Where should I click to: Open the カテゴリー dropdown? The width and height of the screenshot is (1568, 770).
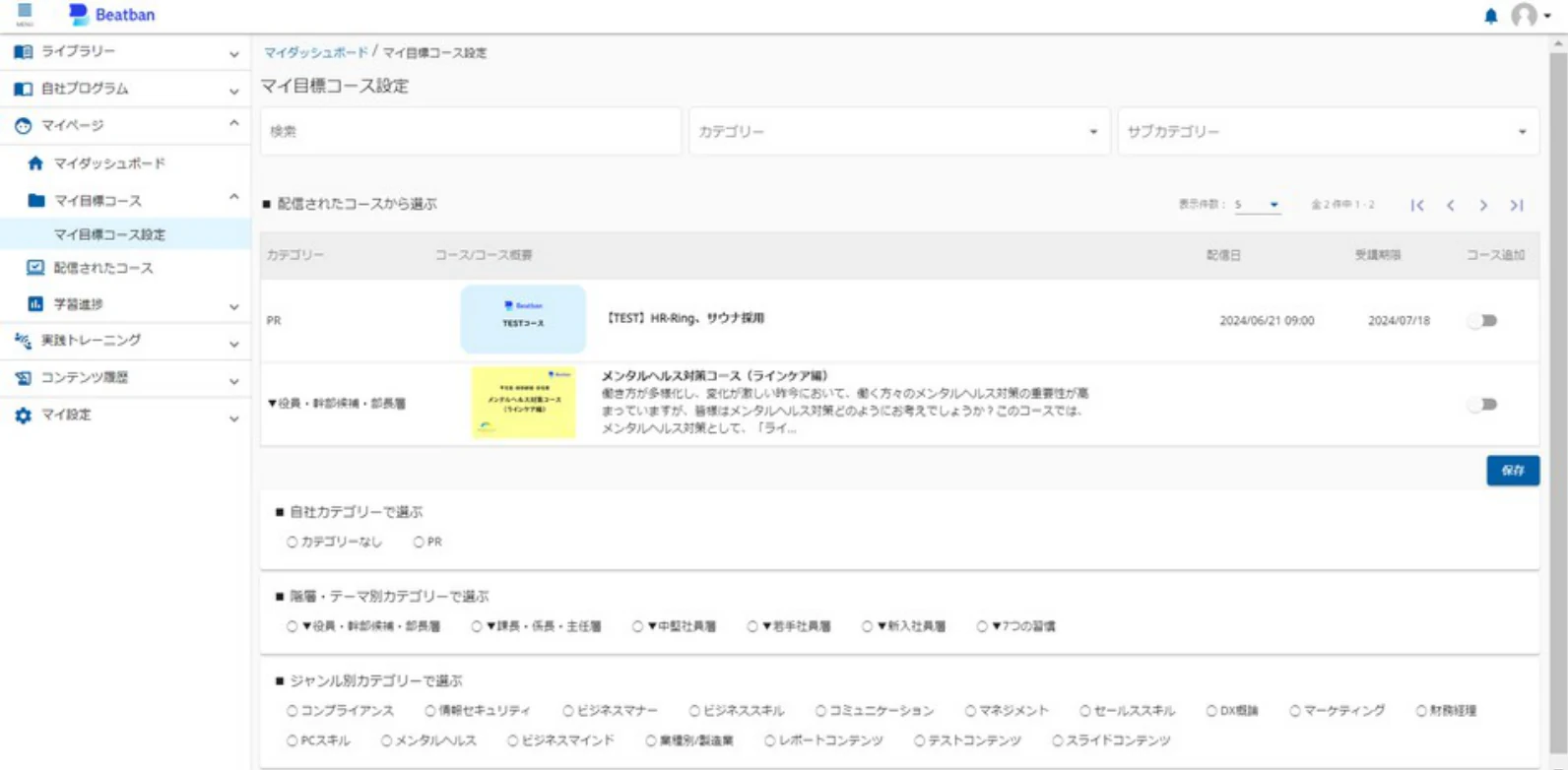[x=899, y=132]
